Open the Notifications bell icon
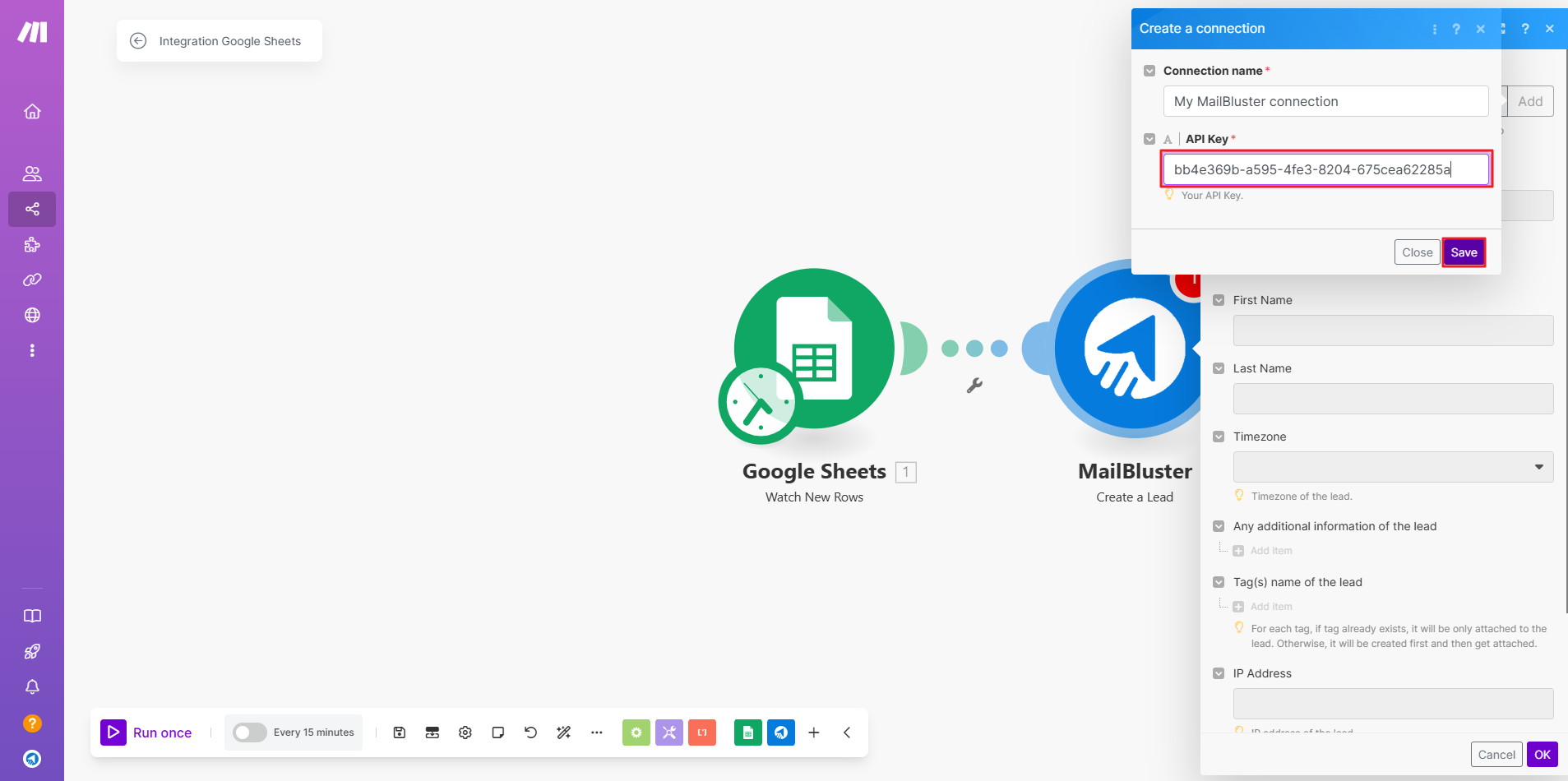The width and height of the screenshot is (1568, 781). pyautogui.click(x=32, y=686)
